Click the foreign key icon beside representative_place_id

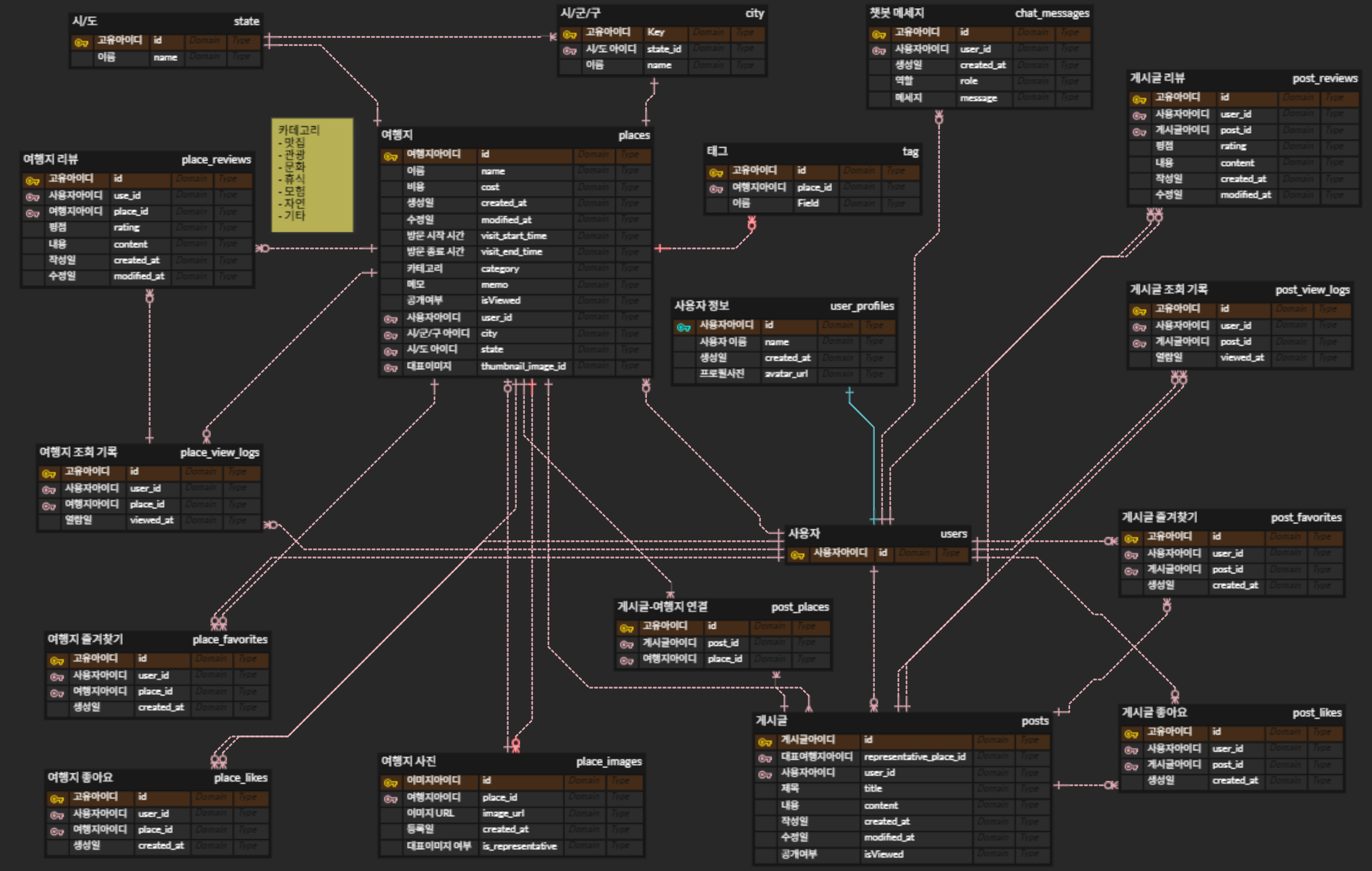coord(765,758)
